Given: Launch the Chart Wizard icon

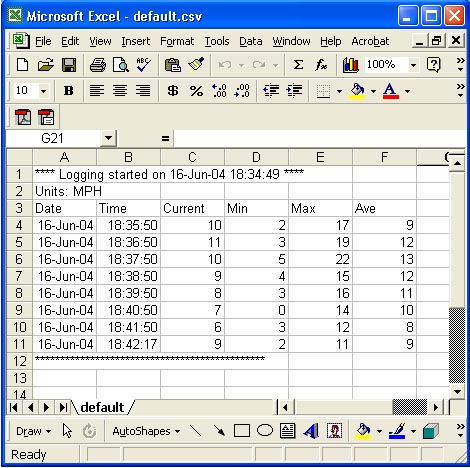Looking at the screenshot, I should click(x=350, y=65).
